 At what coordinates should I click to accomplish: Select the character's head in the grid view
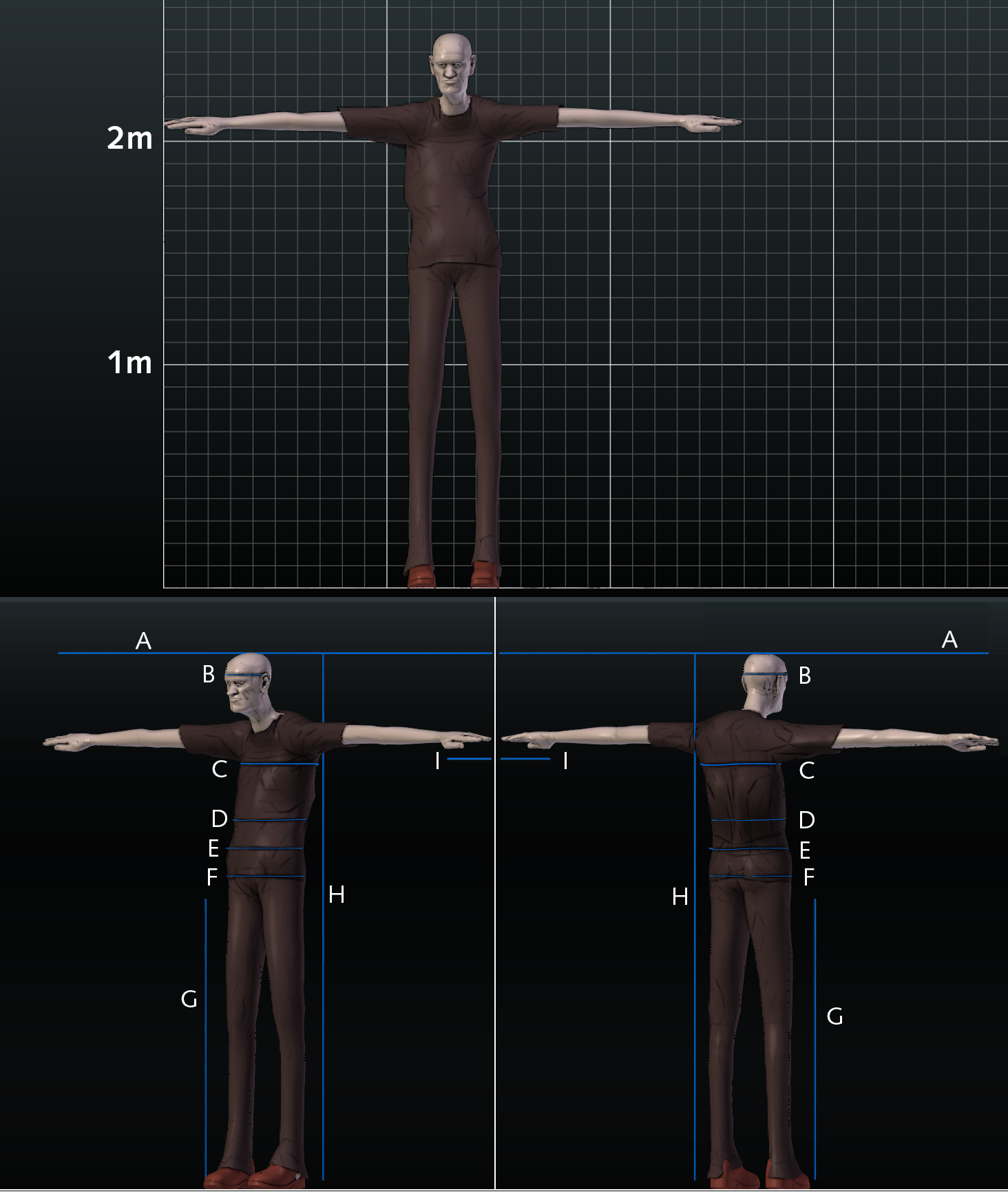(x=452, y=64)
